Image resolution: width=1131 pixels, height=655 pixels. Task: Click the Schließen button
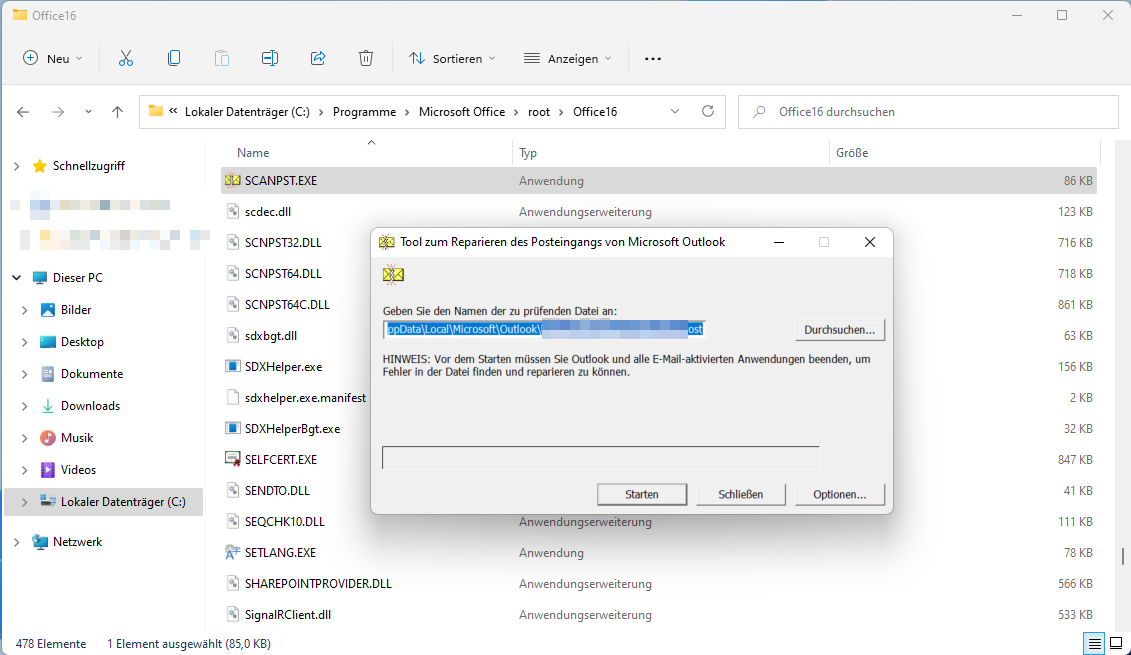741,494
